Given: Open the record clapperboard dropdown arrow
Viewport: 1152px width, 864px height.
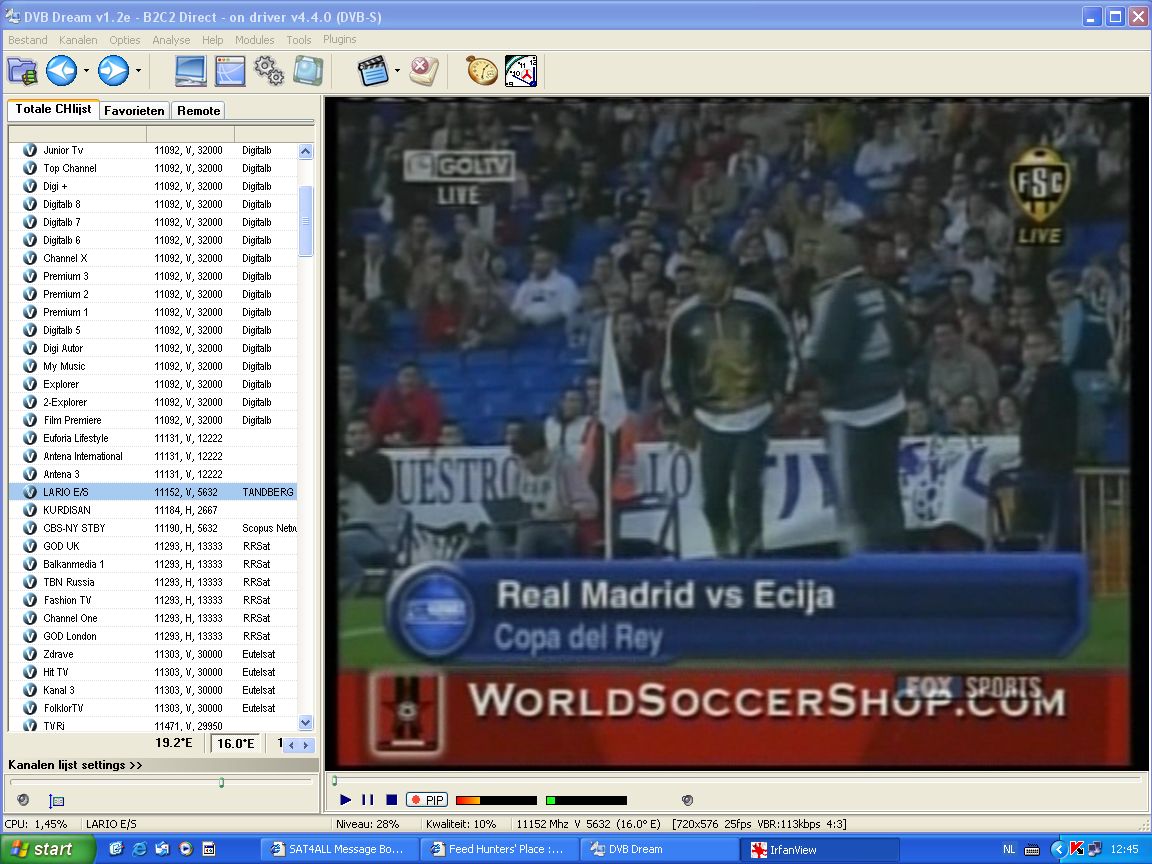Looking at the screenshot, I should tap(397, 71).
